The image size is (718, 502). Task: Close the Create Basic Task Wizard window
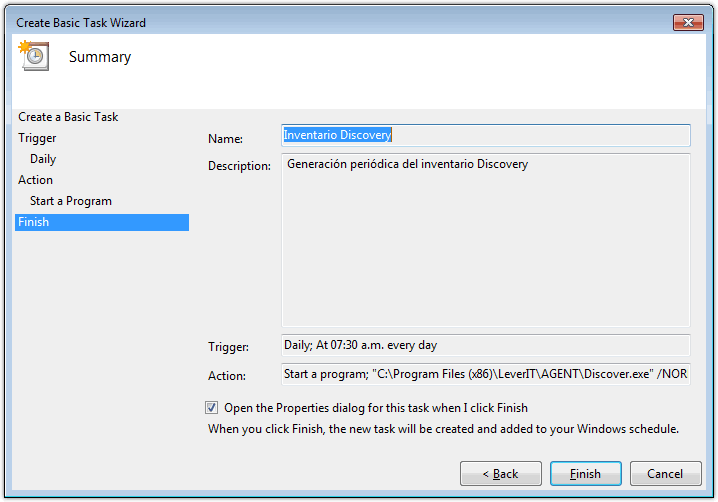coord(688,22)
